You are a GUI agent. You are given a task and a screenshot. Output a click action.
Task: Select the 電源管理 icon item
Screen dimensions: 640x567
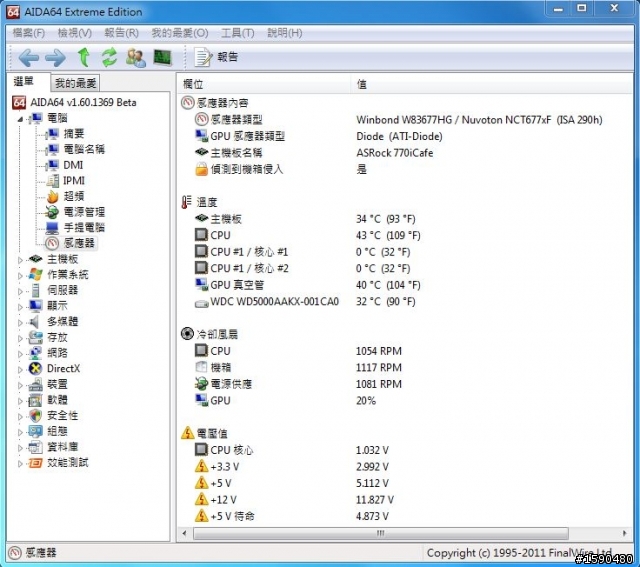point(52,212)
